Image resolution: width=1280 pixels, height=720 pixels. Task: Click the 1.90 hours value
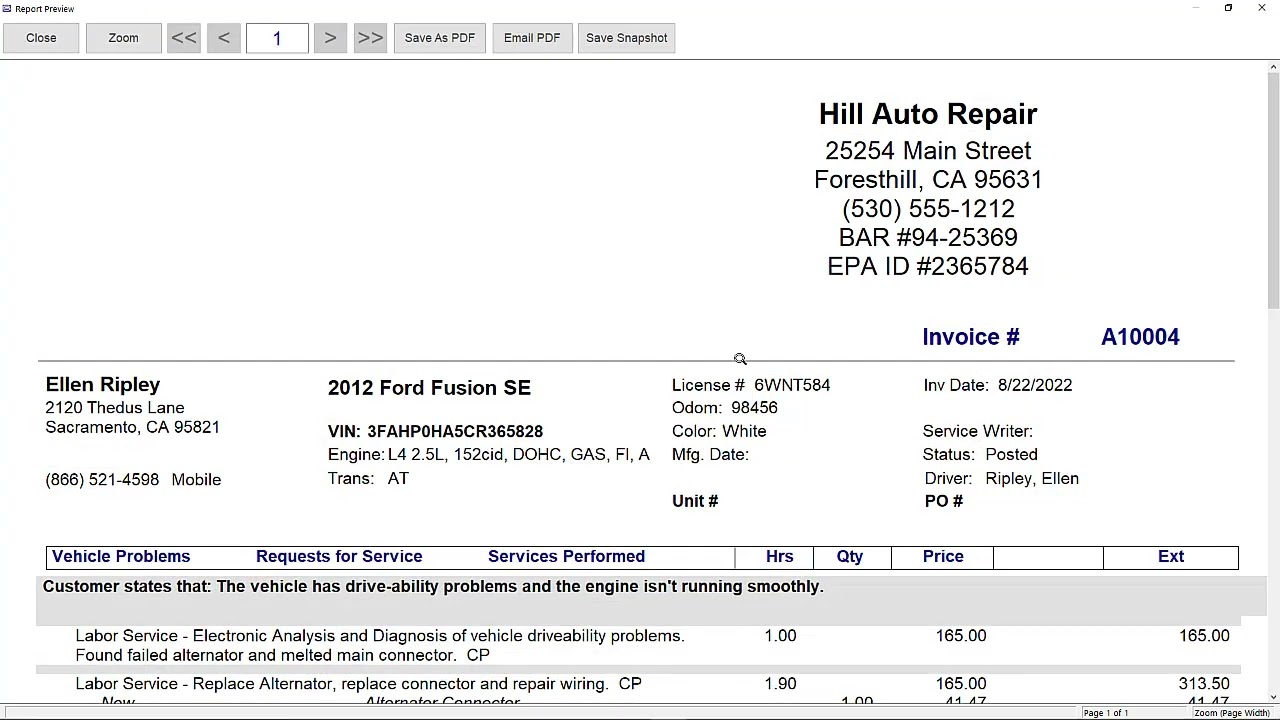(780, 684)
